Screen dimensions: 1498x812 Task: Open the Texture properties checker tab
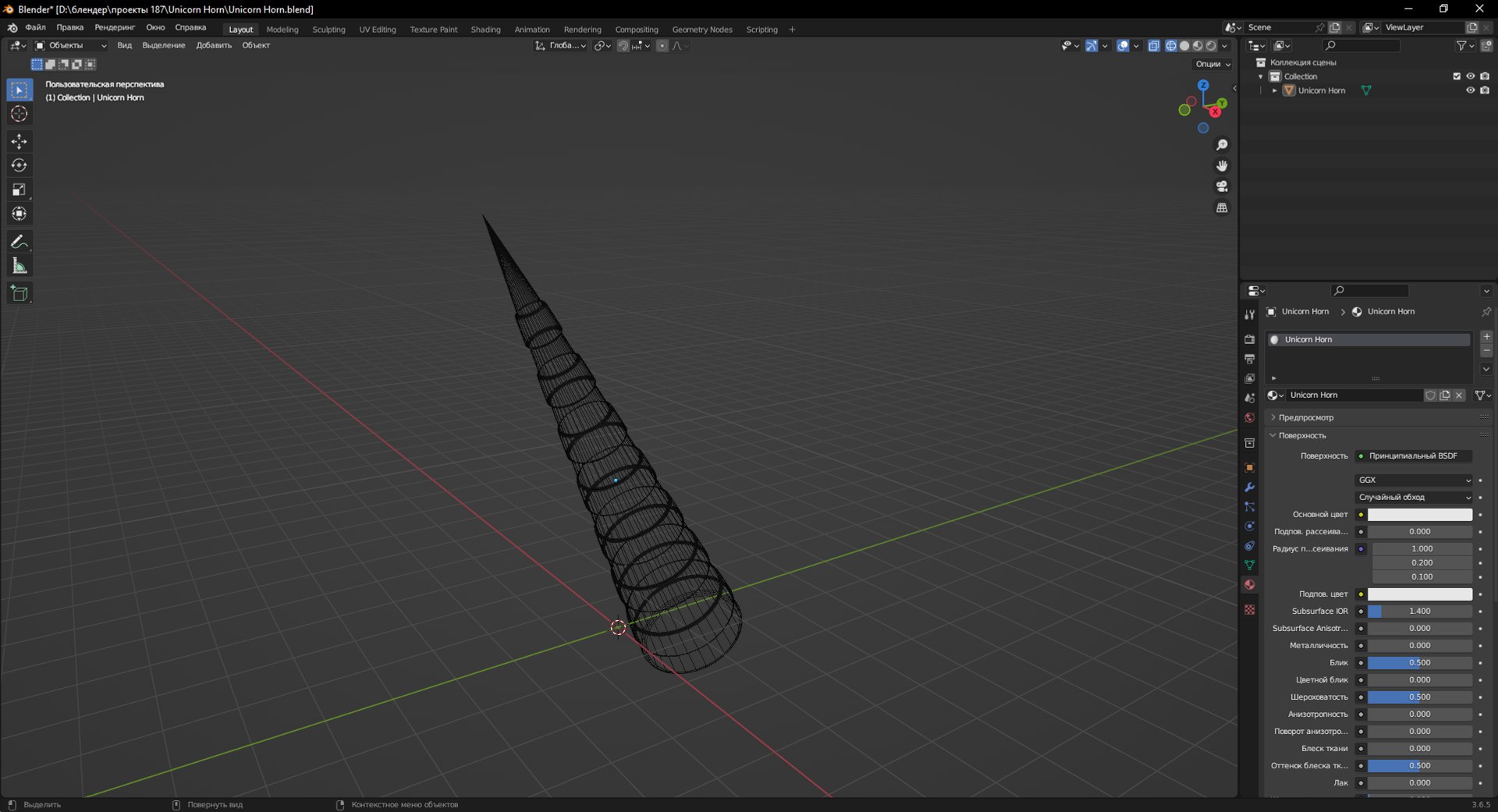pos(1249,609)
